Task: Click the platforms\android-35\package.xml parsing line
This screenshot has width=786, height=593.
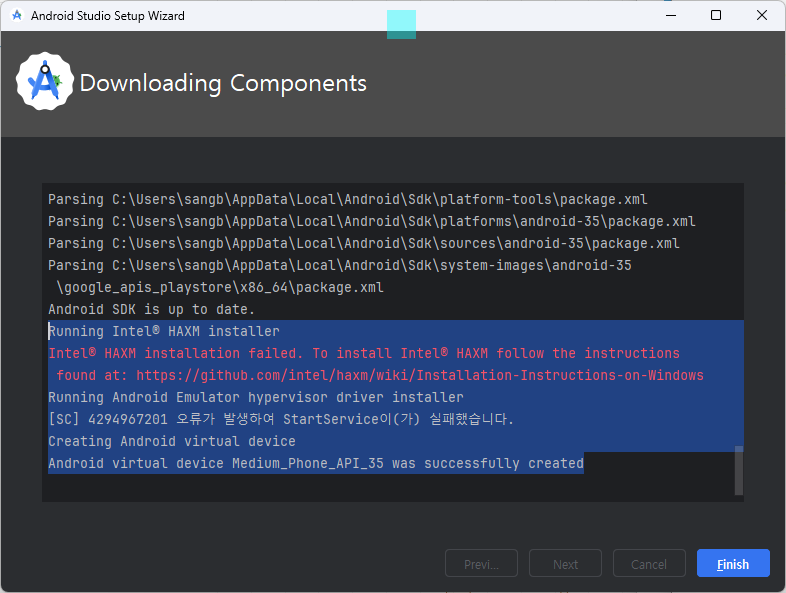Action: [372, 221]
